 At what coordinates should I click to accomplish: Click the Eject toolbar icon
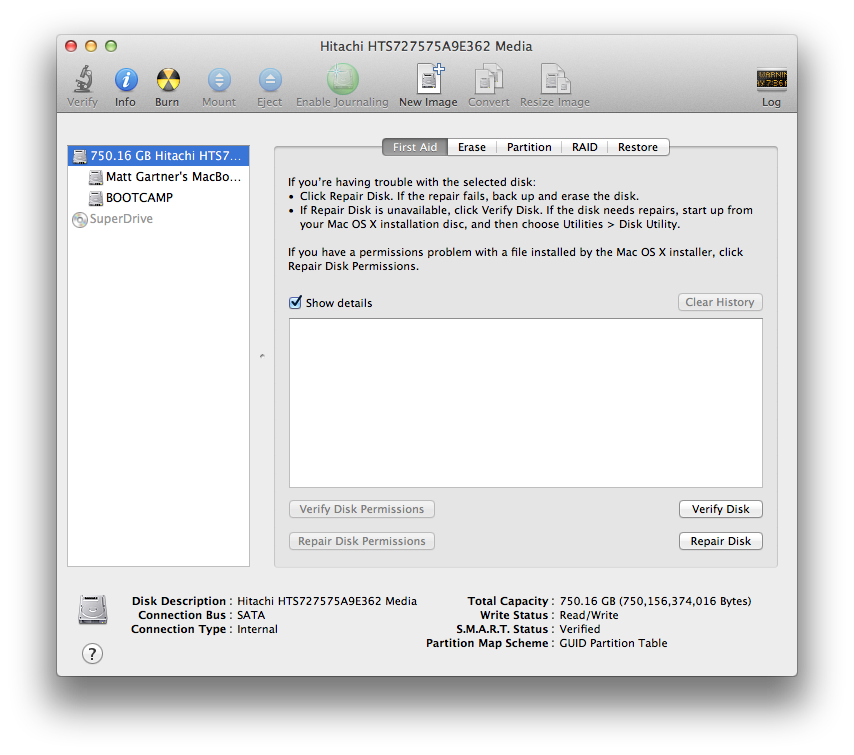point(270,80)
